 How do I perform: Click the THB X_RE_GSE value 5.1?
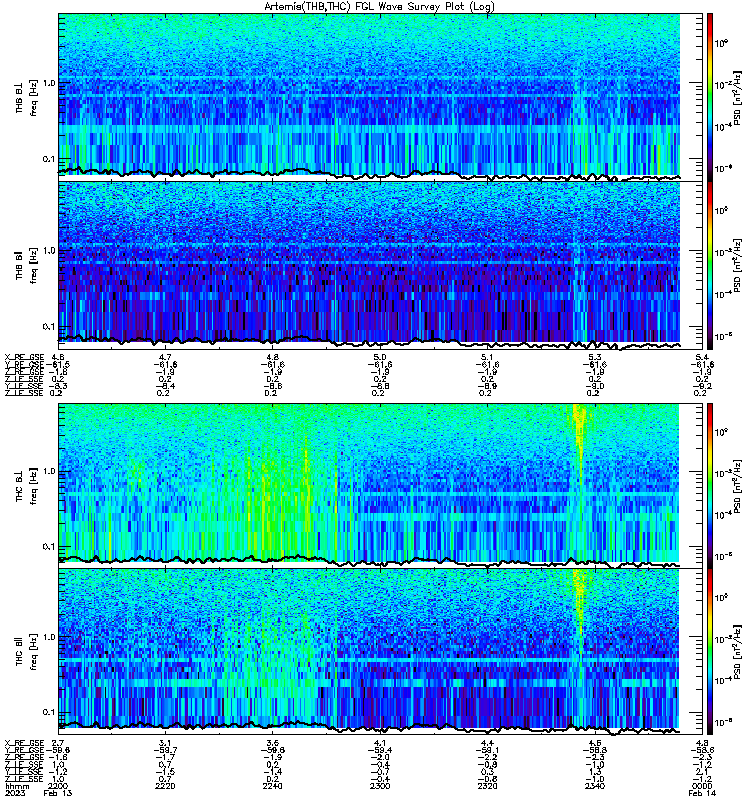[x=487, y=357]
